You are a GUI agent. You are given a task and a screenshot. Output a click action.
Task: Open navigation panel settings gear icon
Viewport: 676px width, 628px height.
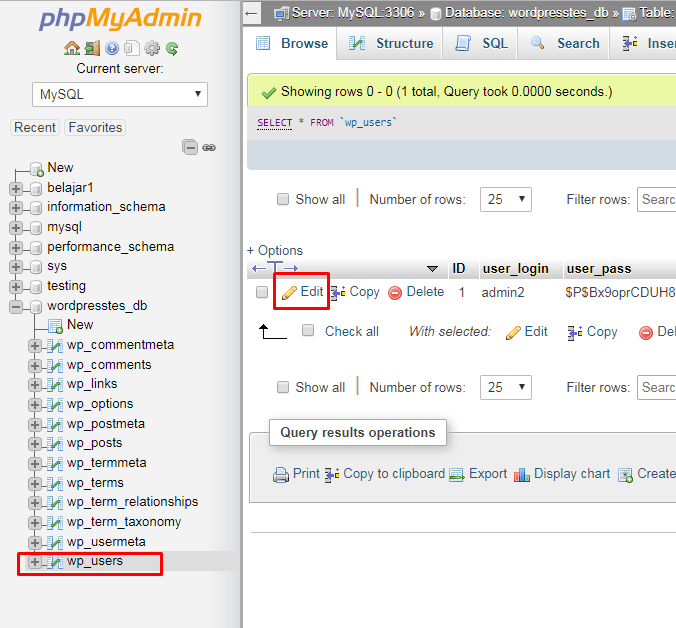[152, 48]
